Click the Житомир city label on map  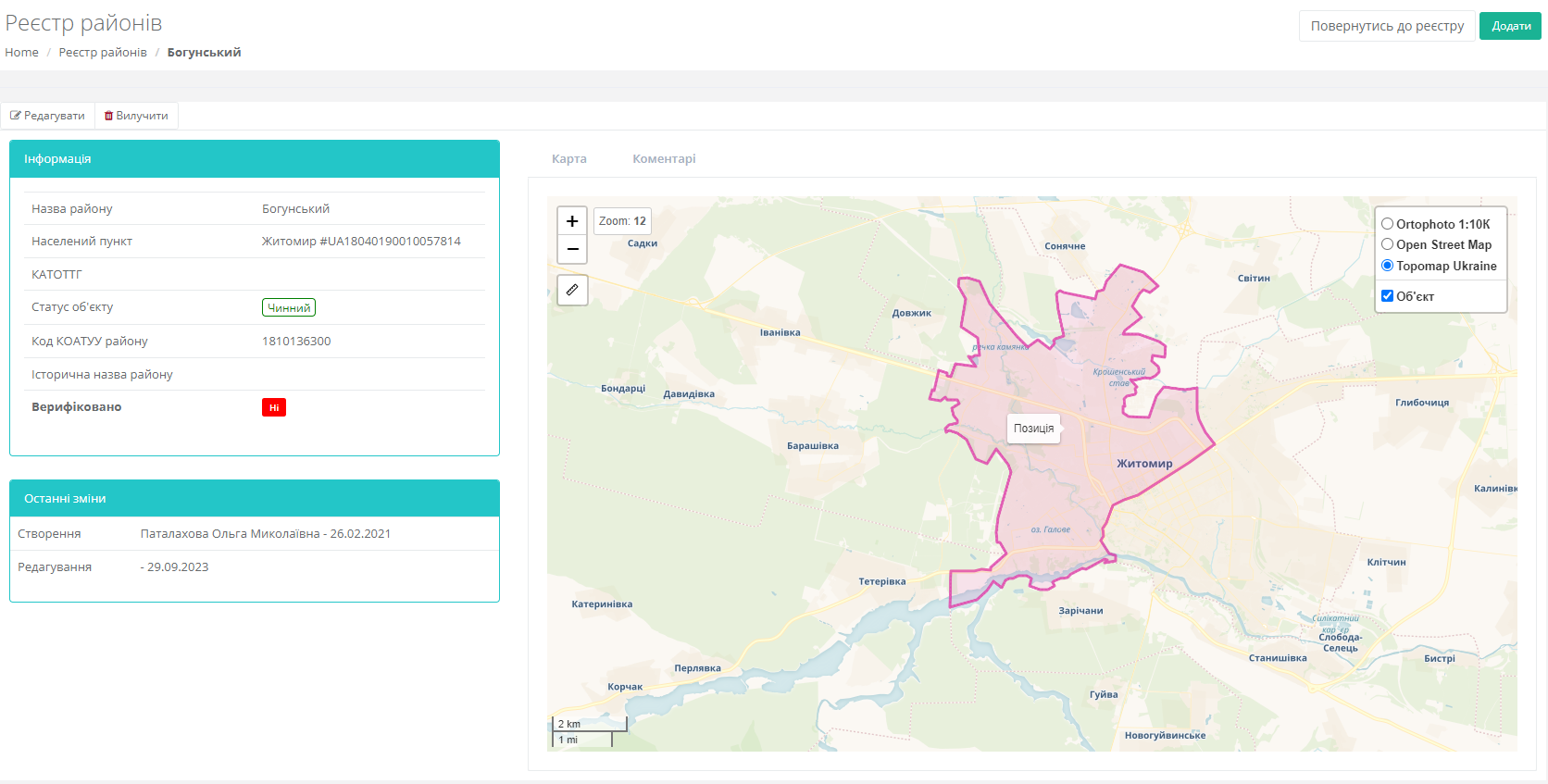pos(1144,464)
